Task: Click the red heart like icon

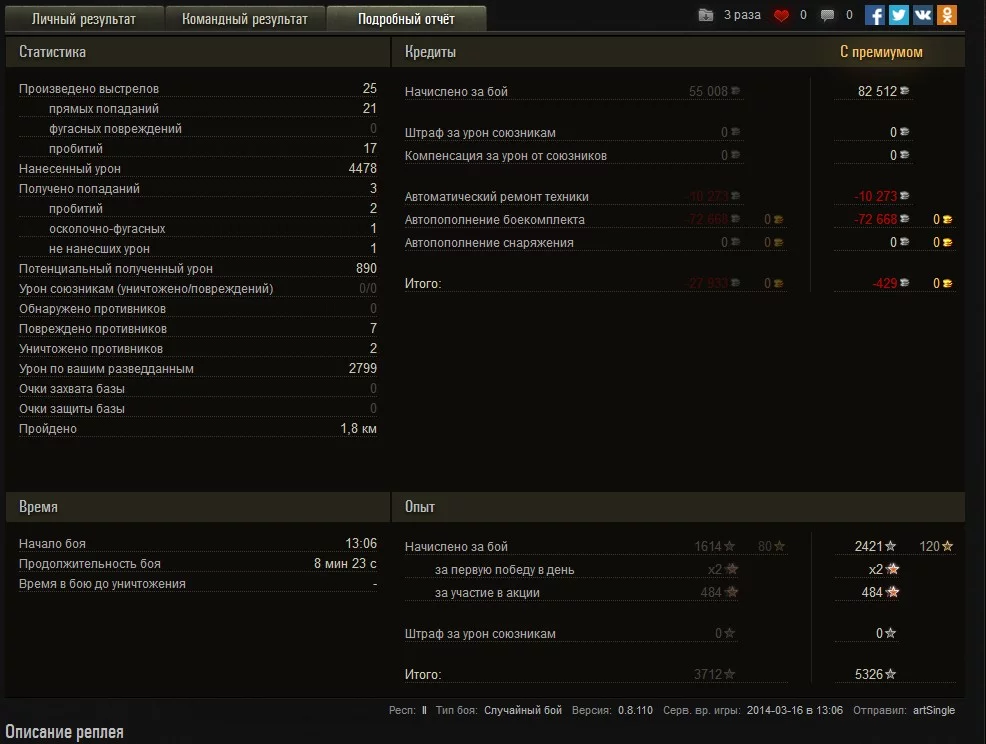Action: click(781, 15)
